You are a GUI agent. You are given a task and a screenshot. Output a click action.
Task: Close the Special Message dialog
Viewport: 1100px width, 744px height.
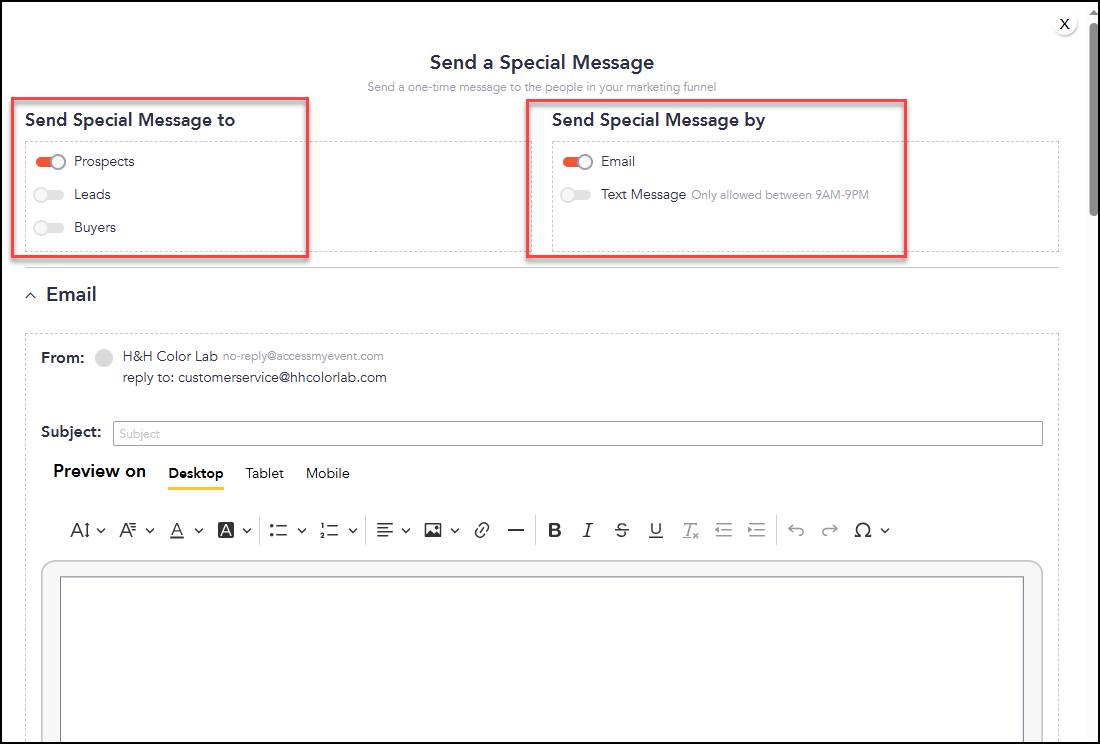pos(1064,24)
